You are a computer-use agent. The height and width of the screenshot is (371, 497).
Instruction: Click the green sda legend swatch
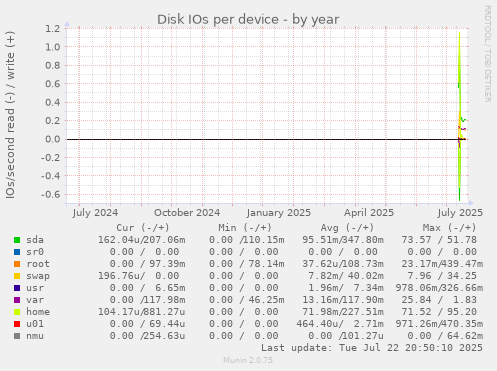tap(17, 240)
